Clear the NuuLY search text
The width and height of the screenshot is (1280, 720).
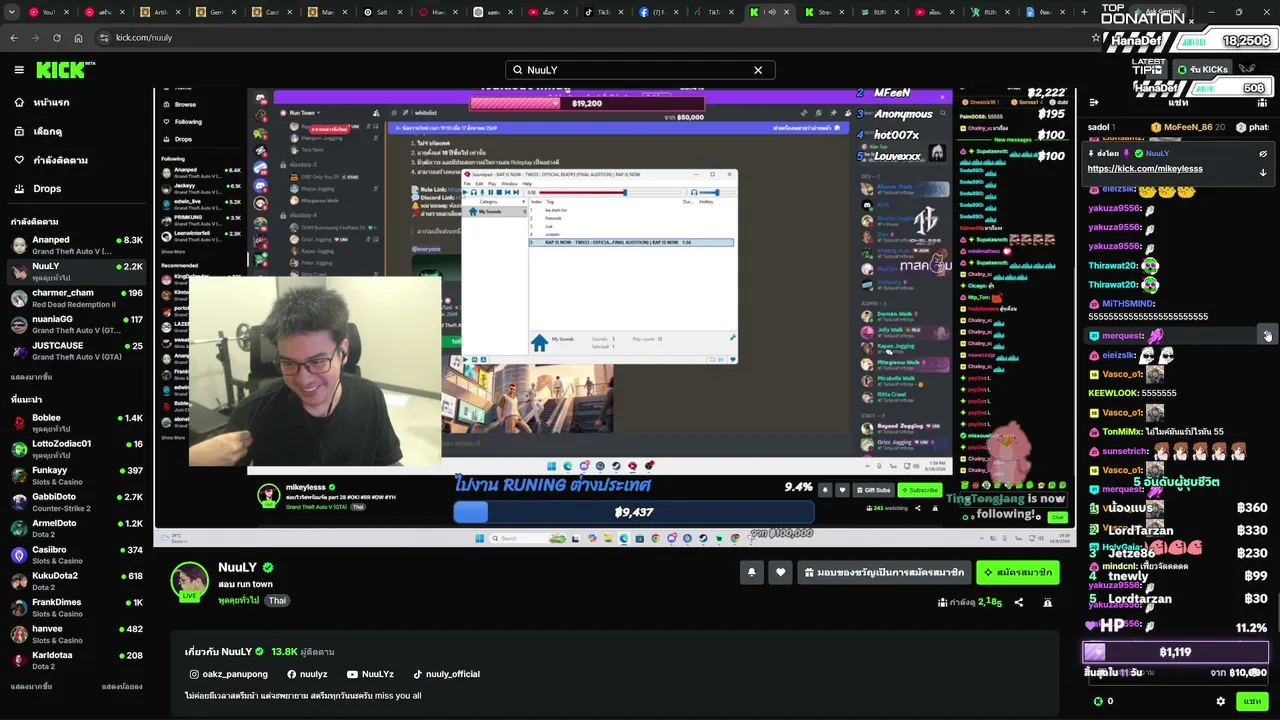758,70
